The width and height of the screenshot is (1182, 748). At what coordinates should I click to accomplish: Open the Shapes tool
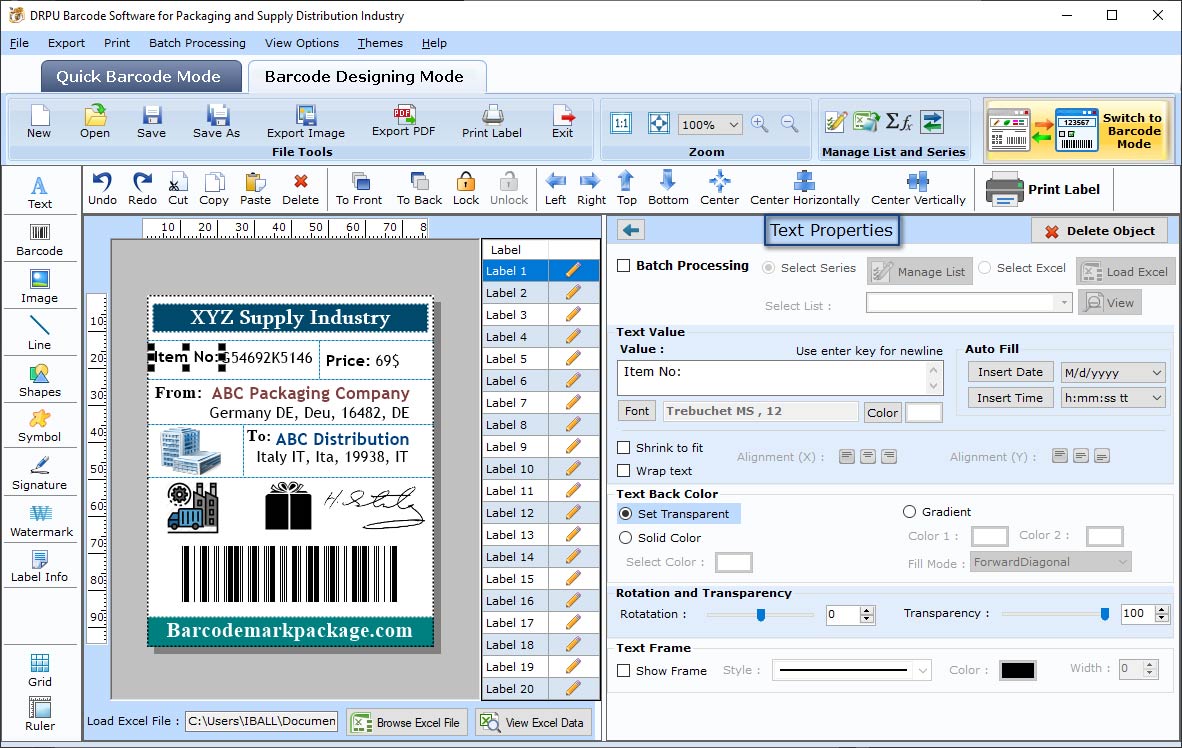click(39, 380)
